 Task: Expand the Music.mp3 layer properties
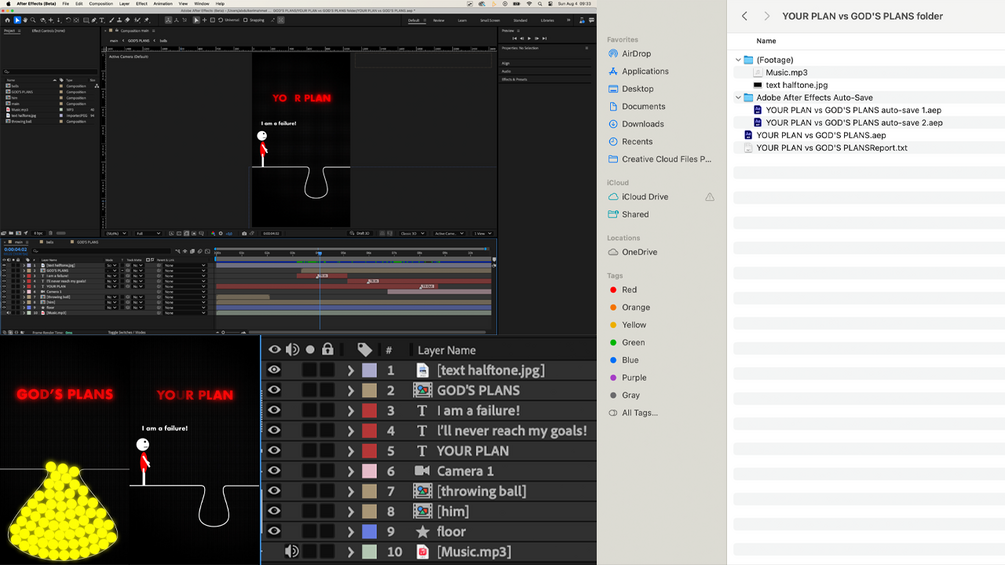coord(351,552)
